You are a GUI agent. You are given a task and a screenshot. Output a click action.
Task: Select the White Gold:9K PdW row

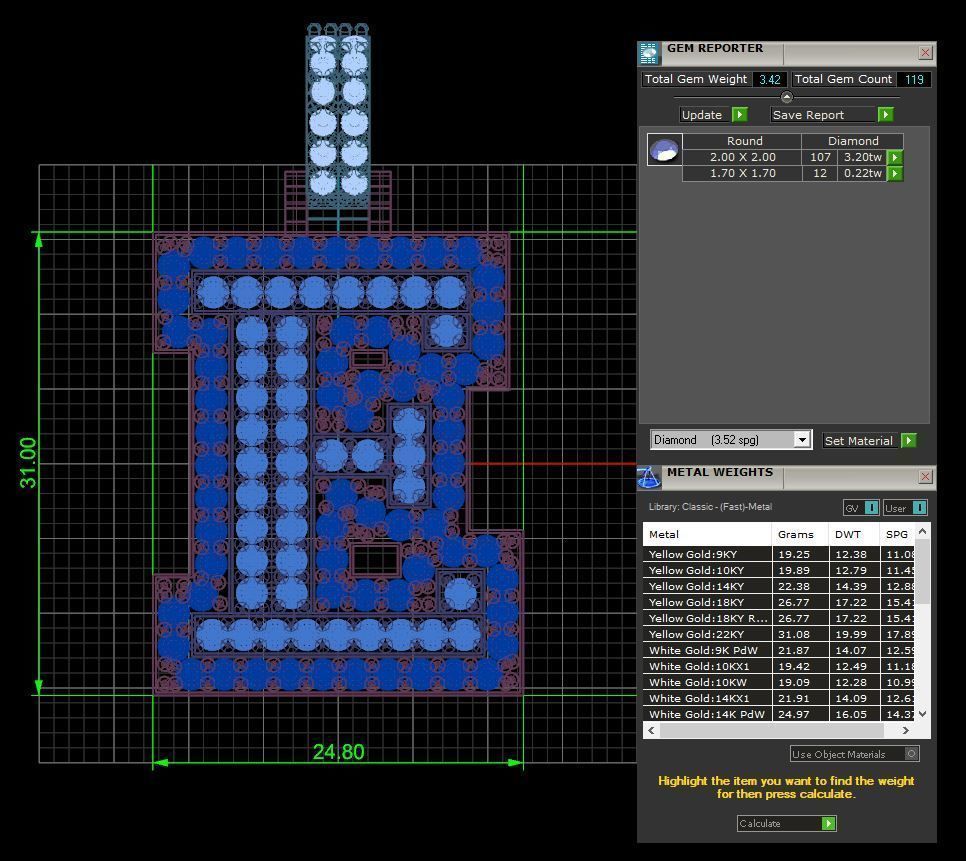779,650
